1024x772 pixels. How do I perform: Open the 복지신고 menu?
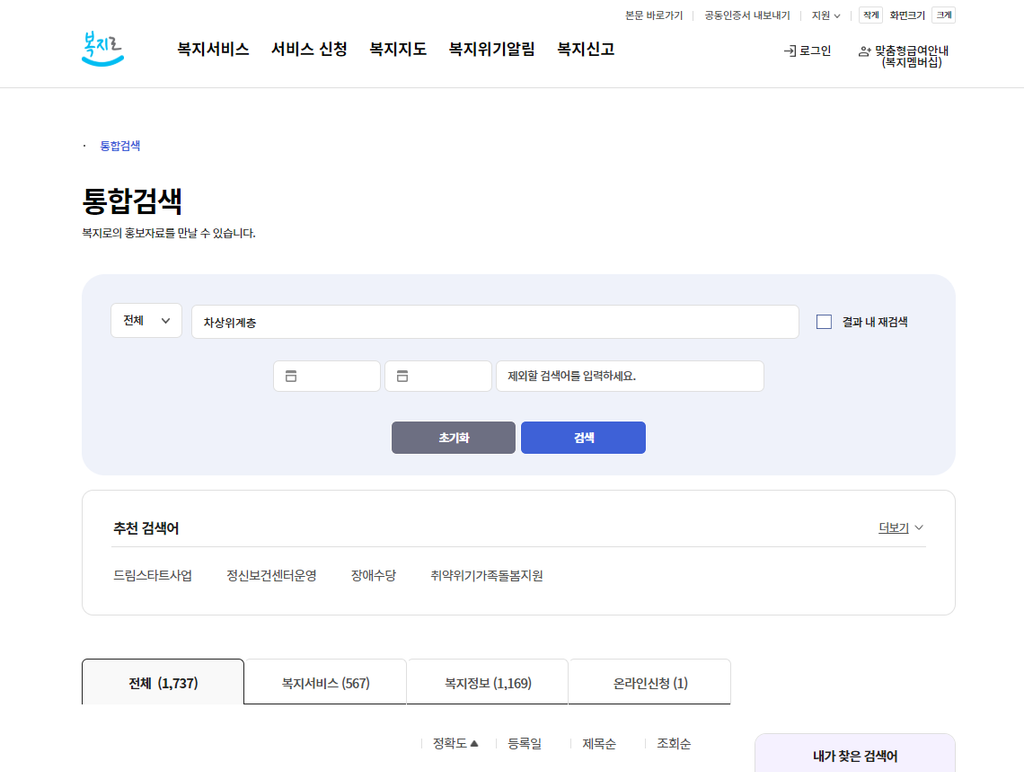[x=586, y=49]
